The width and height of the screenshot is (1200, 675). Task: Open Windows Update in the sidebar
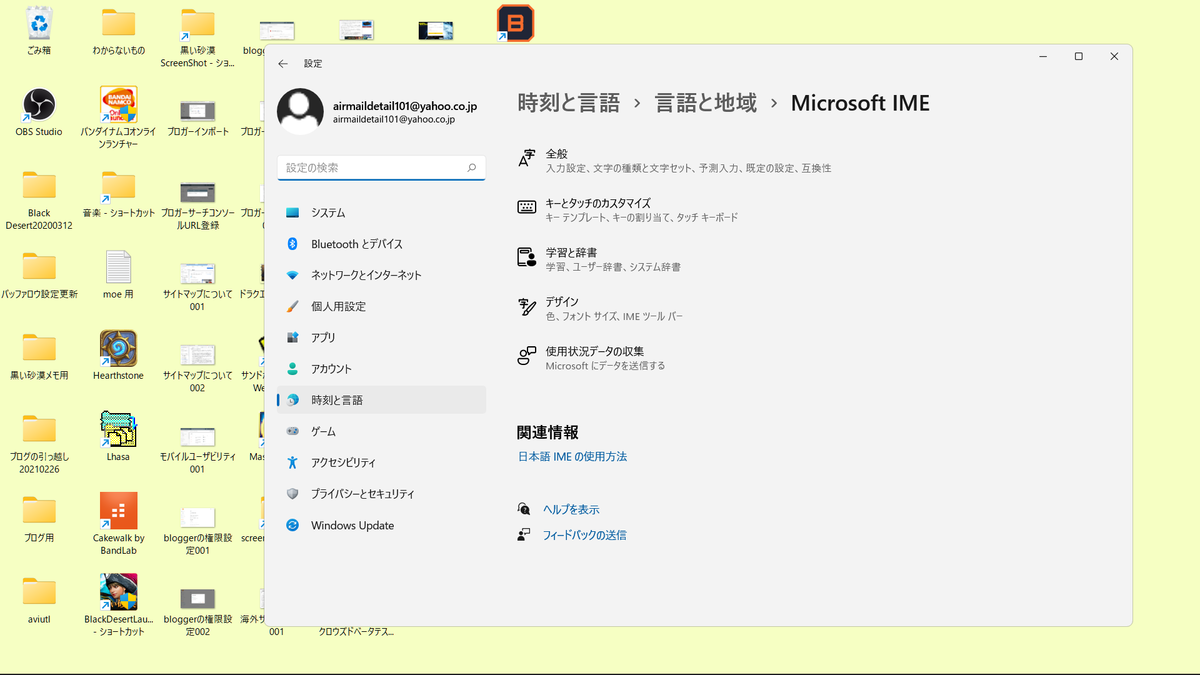click(x=381, y=525)
